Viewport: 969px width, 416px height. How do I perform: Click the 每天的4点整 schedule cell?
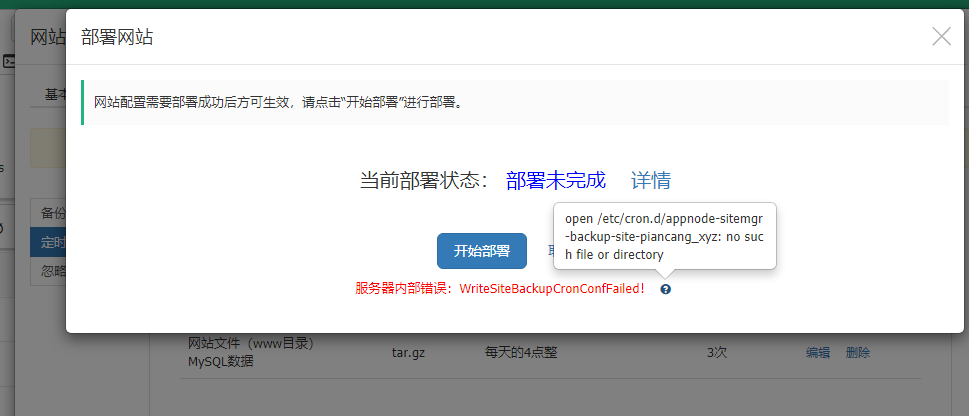coord(524,352)
